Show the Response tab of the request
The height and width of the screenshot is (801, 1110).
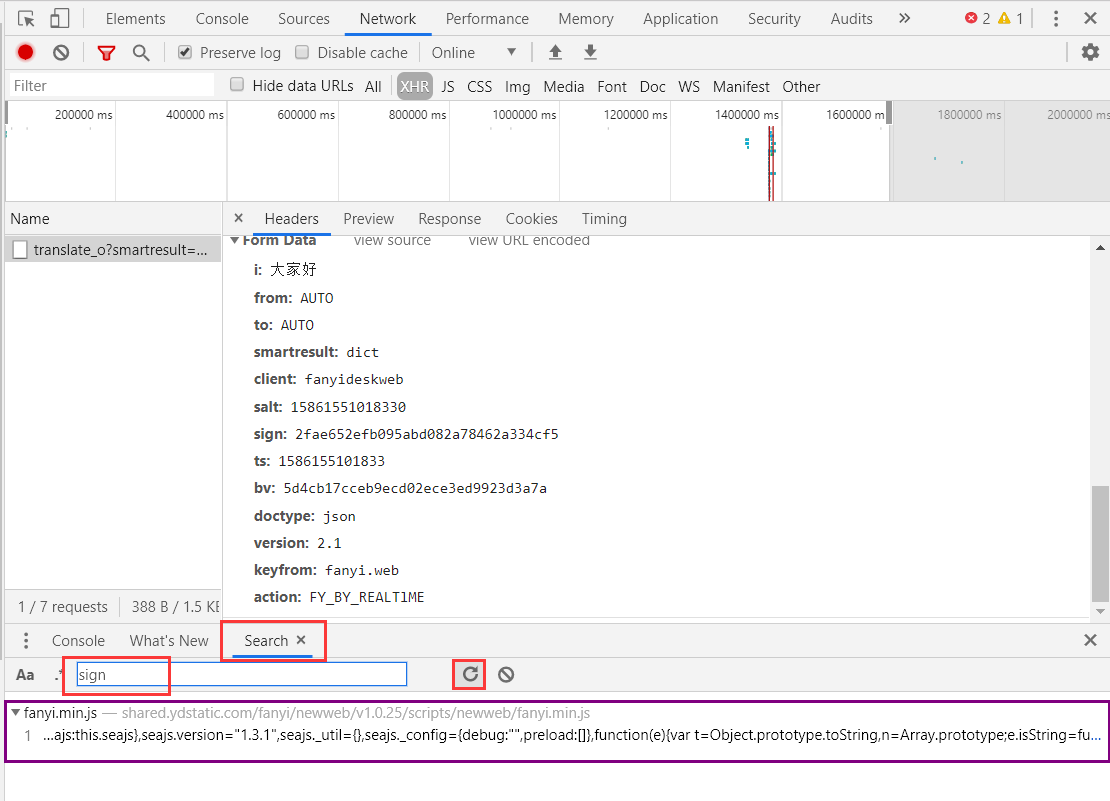pos(450,219)
